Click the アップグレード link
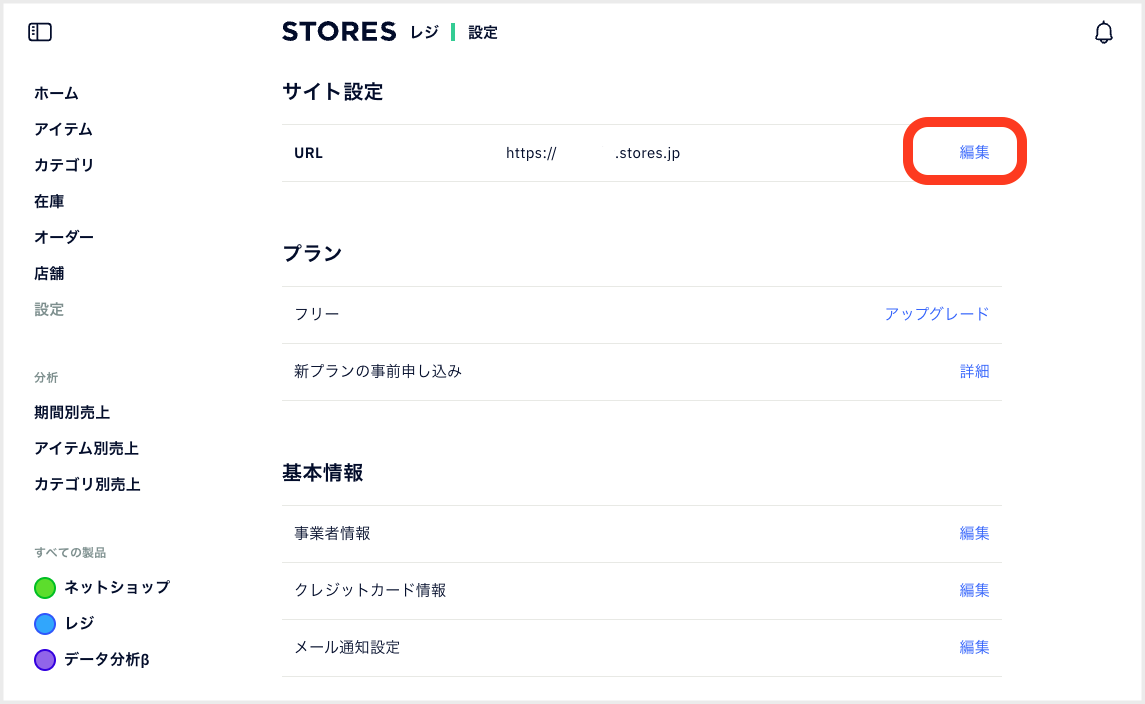Viewport: 1145px width, 704px height. [937, 314]
